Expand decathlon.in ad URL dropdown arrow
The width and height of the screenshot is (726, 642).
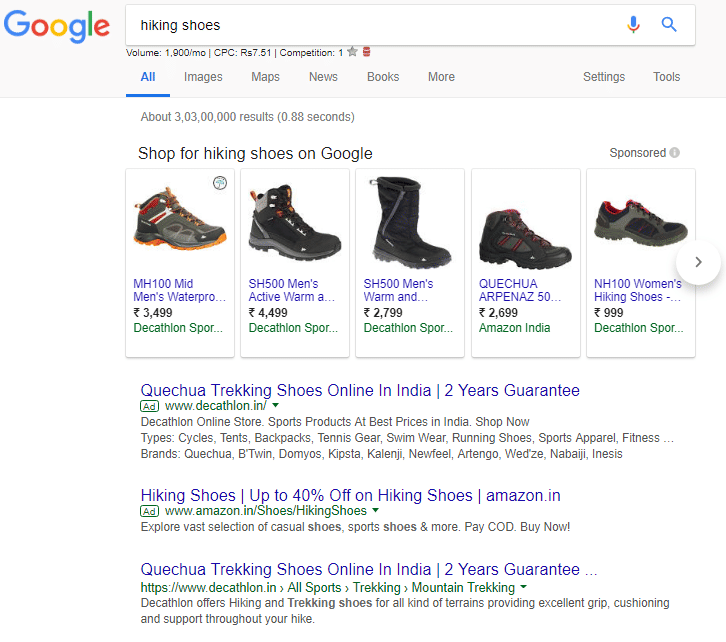tap(275, 405)
